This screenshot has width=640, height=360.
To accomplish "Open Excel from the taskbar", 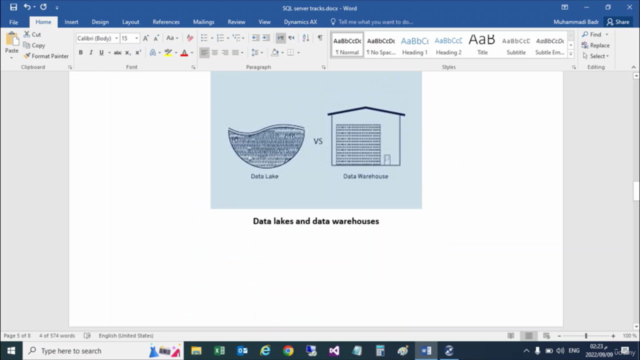I will point(219,351).
